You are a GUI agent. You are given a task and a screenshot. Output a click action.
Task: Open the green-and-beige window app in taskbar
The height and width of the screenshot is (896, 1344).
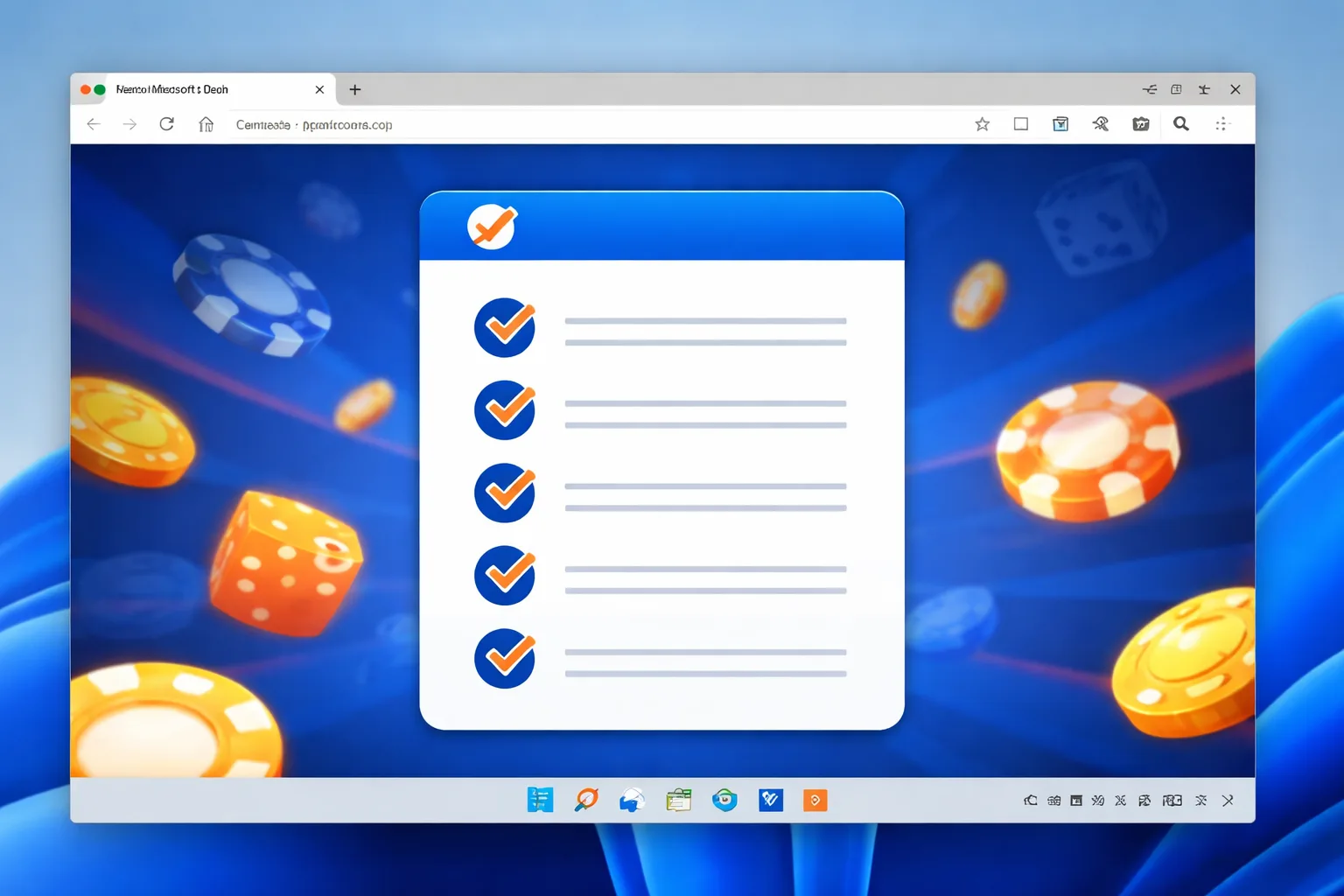click(x=678, y=800)
